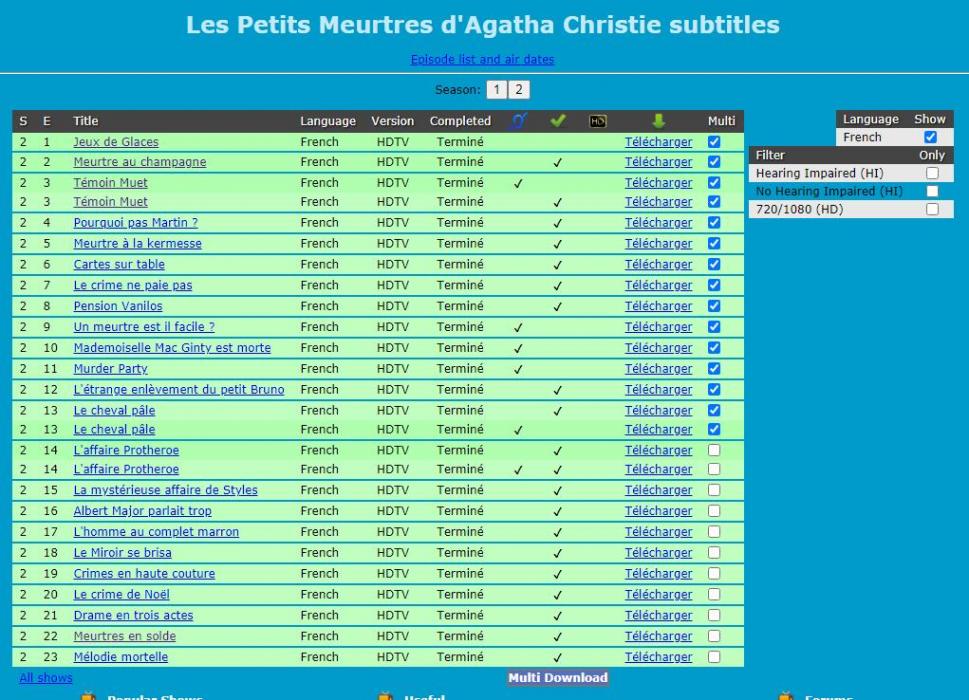969x700 pixels.
Task: Check the Multi box for Drame en trois actes
Action: (x=714, y=615)
